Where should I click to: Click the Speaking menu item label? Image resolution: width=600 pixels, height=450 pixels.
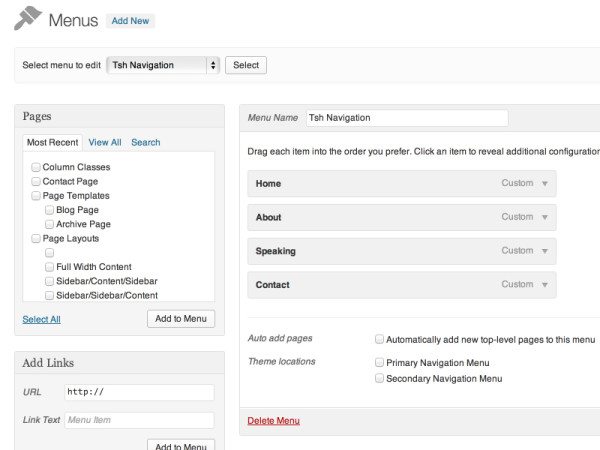point(276,251)
